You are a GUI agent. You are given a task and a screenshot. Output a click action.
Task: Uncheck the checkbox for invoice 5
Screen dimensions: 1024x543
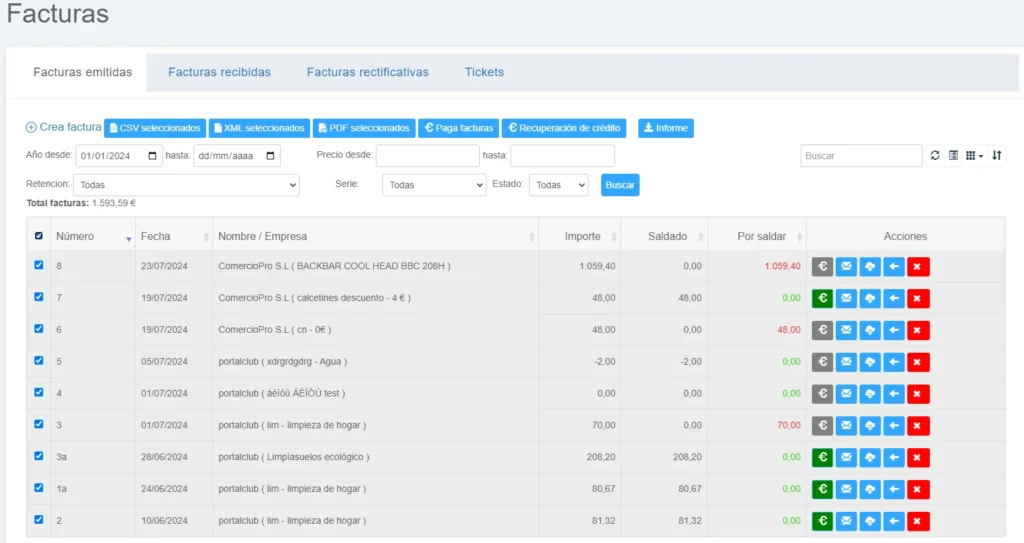coord(39,361)
